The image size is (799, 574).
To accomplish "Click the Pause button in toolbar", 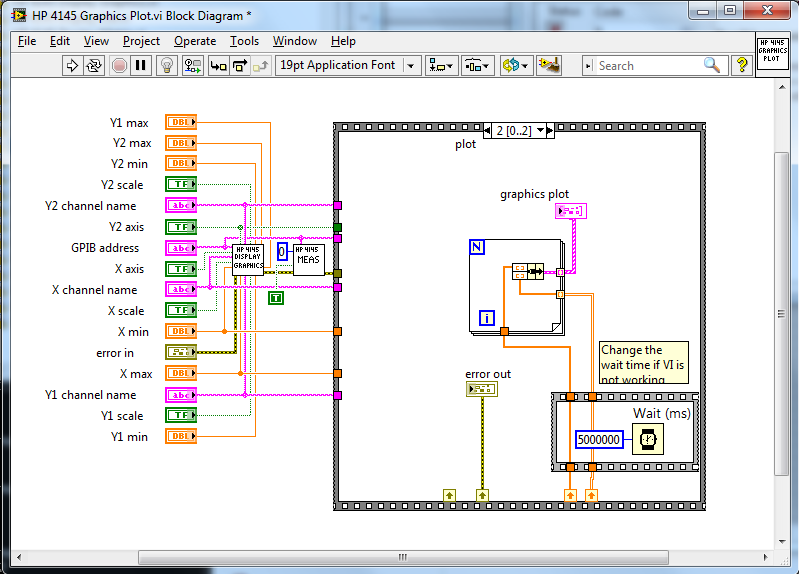I will coord(141,66).
